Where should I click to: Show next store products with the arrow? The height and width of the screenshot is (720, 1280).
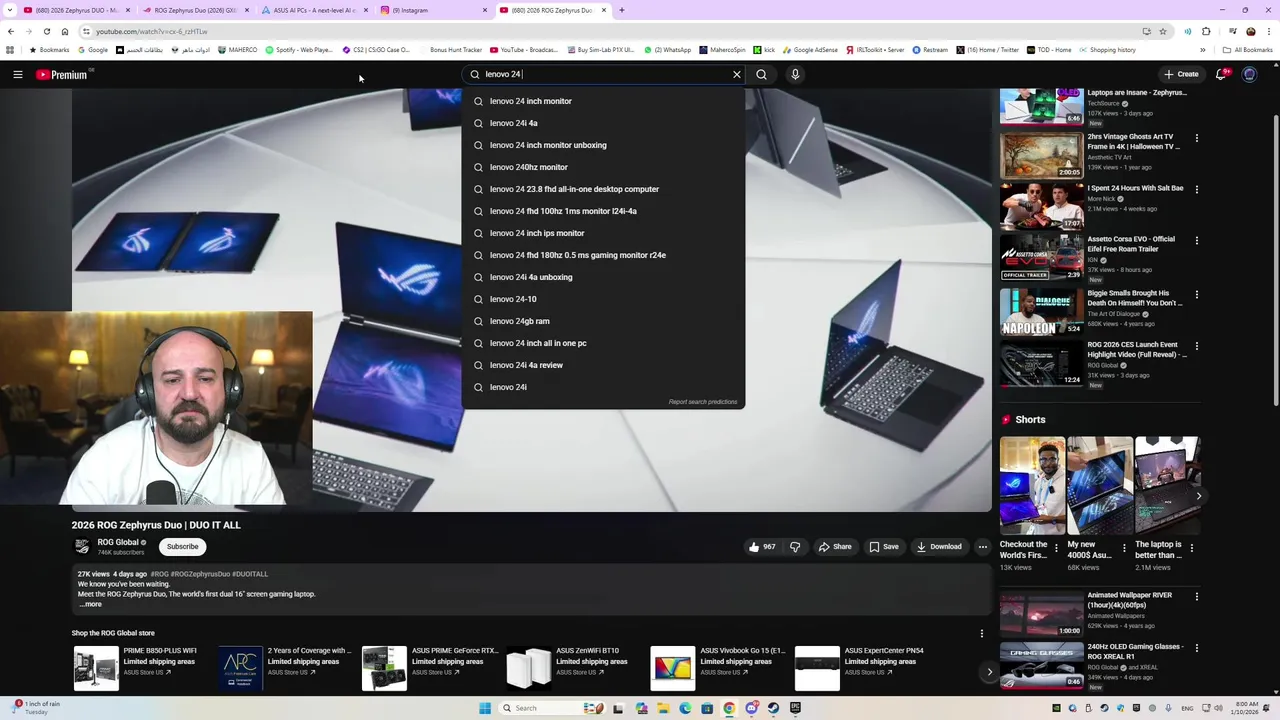(x=989, y=672)
